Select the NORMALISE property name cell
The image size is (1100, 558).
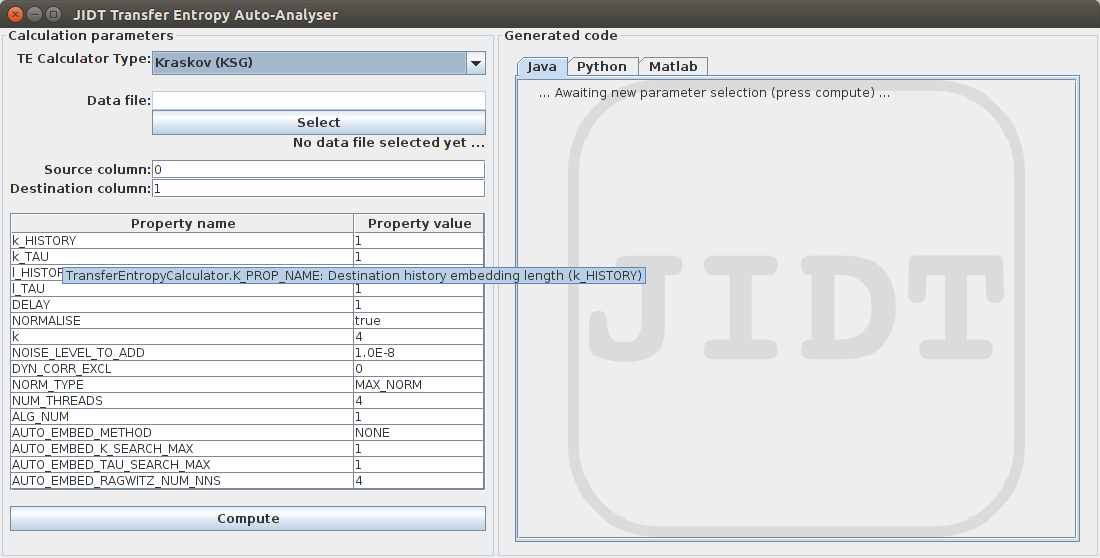coord(182,321)
